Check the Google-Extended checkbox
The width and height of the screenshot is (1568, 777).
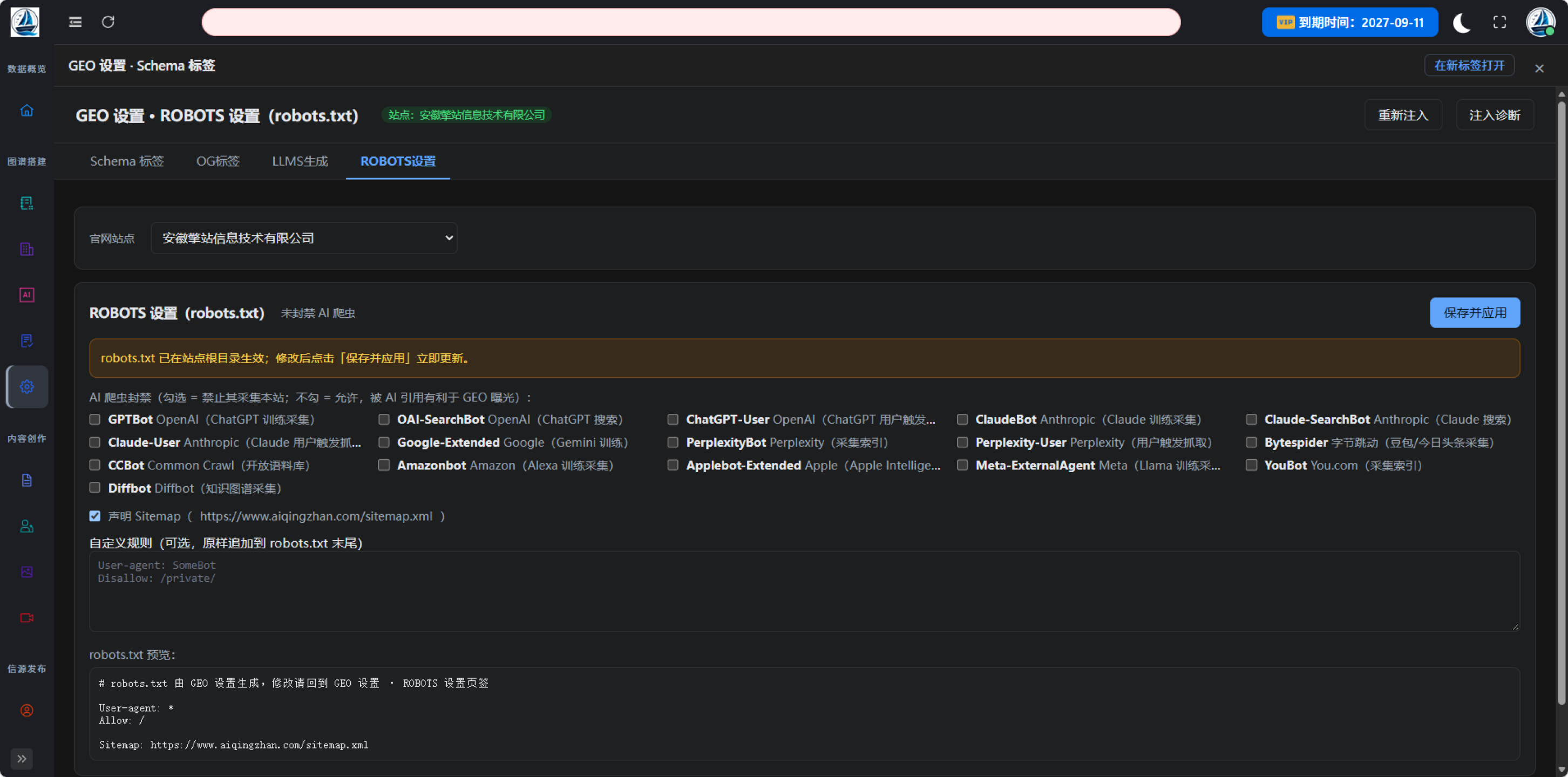[x=384, y=442]
